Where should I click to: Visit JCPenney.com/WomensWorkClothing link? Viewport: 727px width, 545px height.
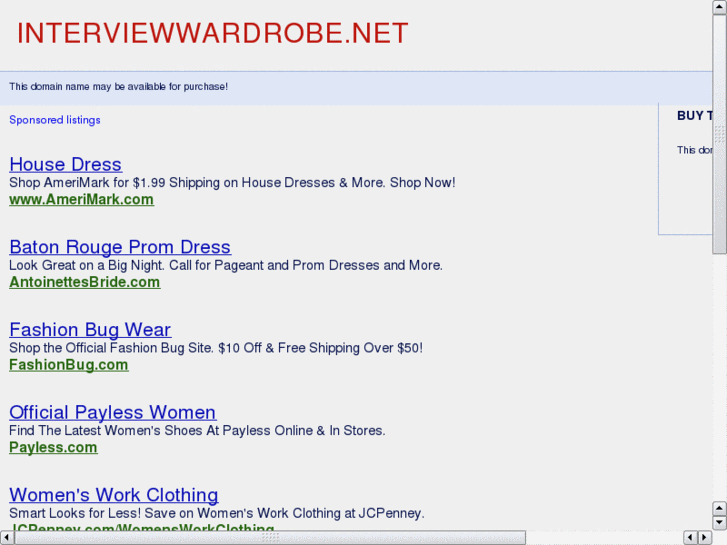coord(142,527)
